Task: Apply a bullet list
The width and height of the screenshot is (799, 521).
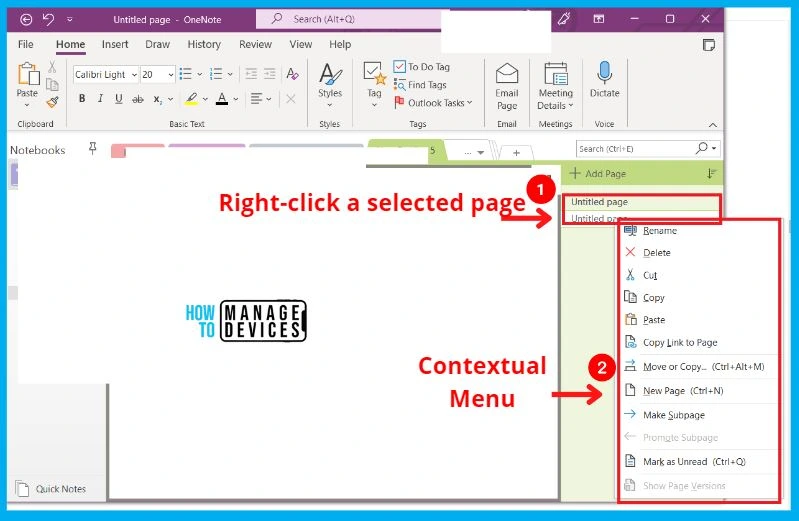Action: [x=185, y=74]
